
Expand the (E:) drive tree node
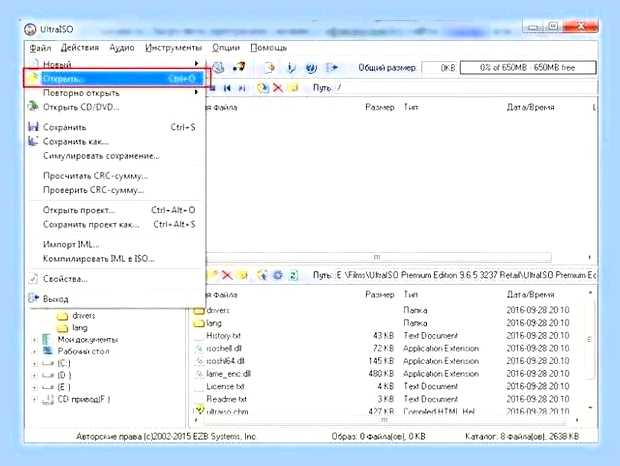pyautogui.click(x=34, y=387)
